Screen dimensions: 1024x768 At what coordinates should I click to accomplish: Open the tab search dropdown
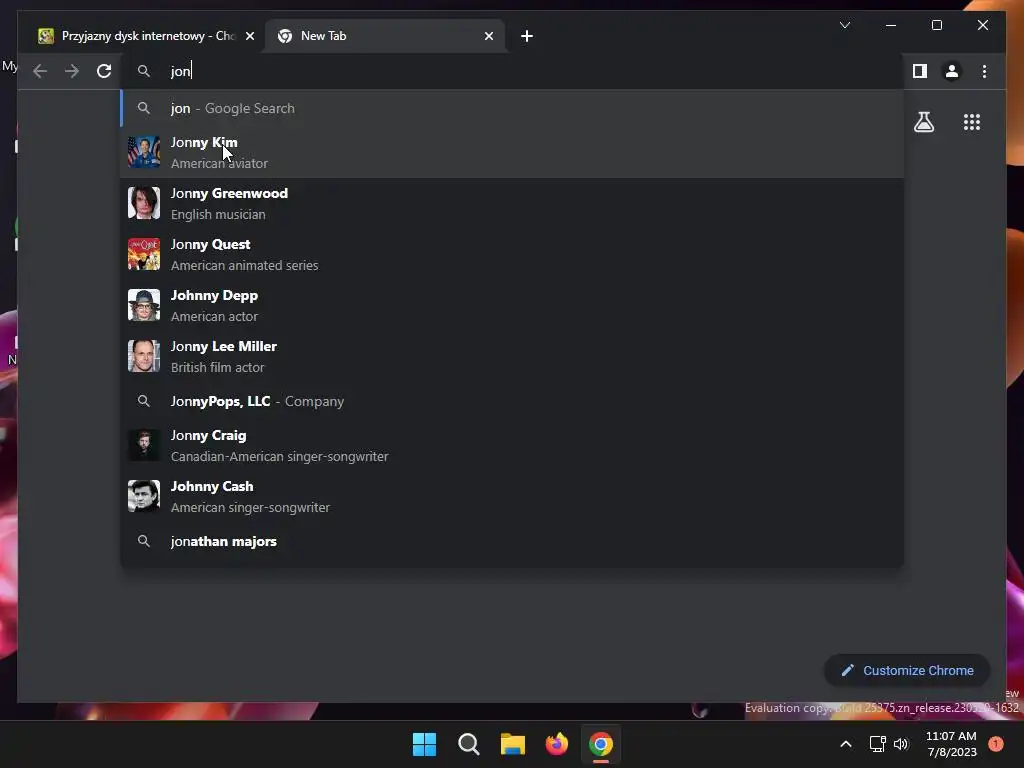coord(844,25)
